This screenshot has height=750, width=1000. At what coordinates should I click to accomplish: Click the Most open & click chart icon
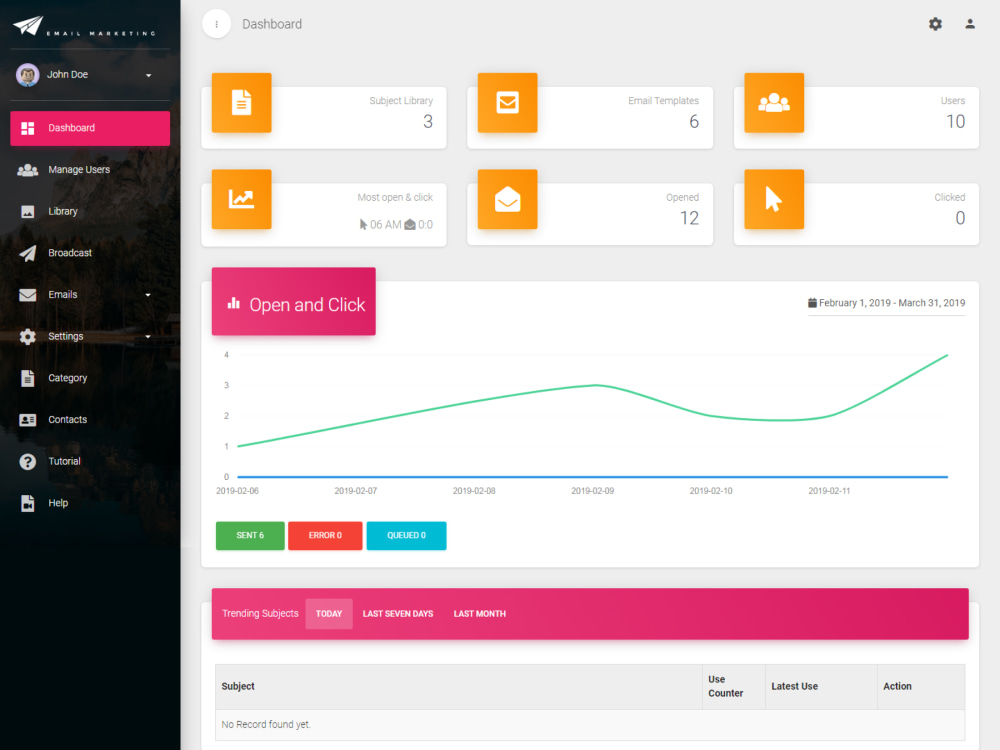click(x=242, y=199)
